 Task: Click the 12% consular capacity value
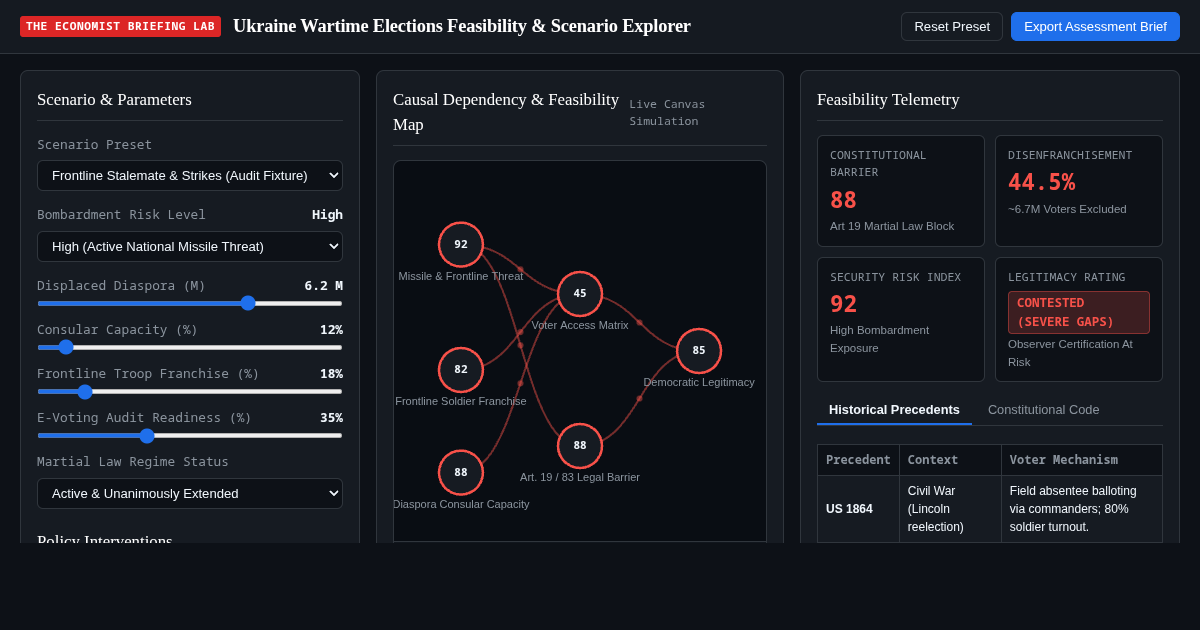pos(331,330)
